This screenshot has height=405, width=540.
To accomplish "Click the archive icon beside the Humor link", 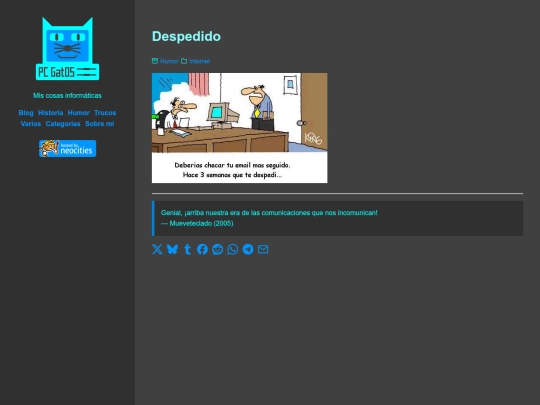I will 155,61.
